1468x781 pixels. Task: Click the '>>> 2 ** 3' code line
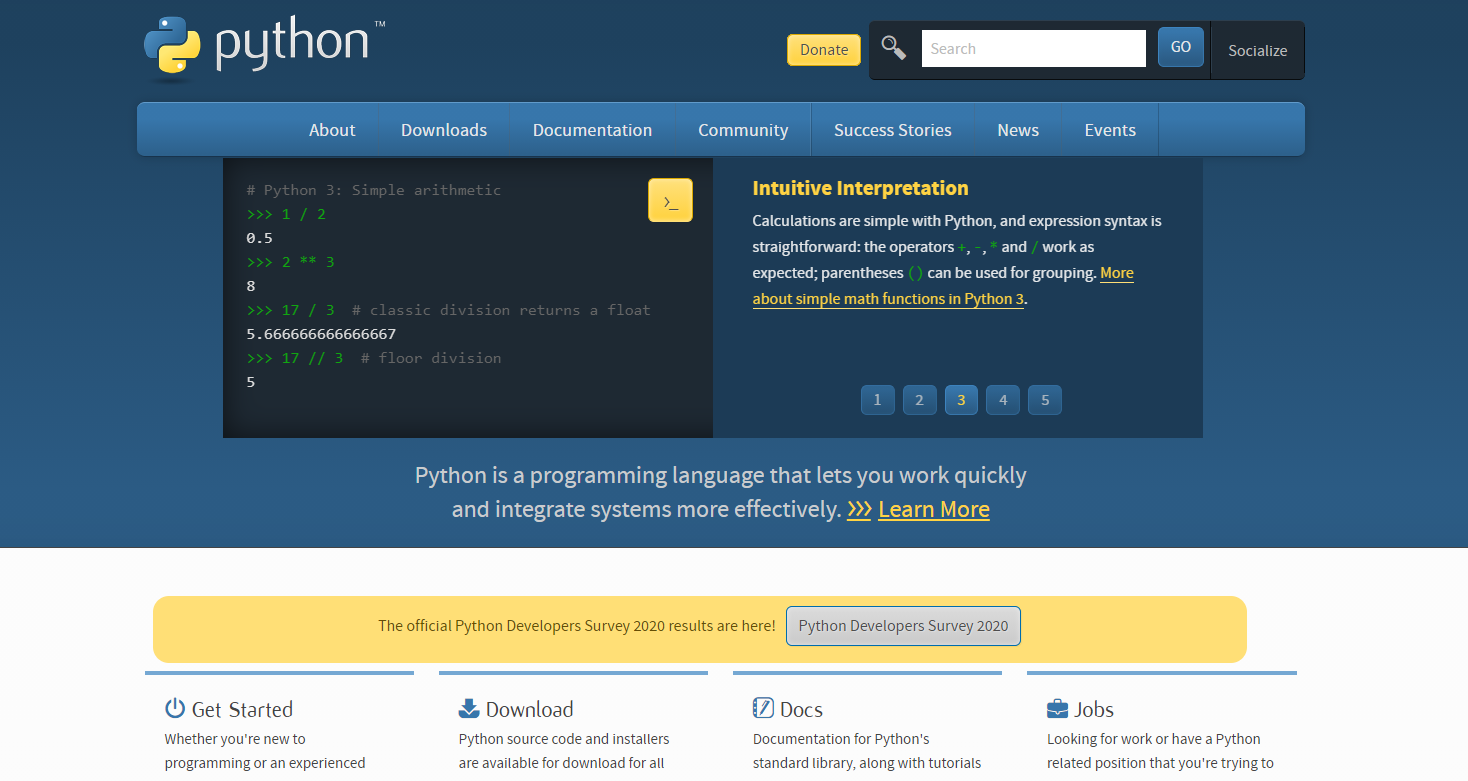point(290,262)
